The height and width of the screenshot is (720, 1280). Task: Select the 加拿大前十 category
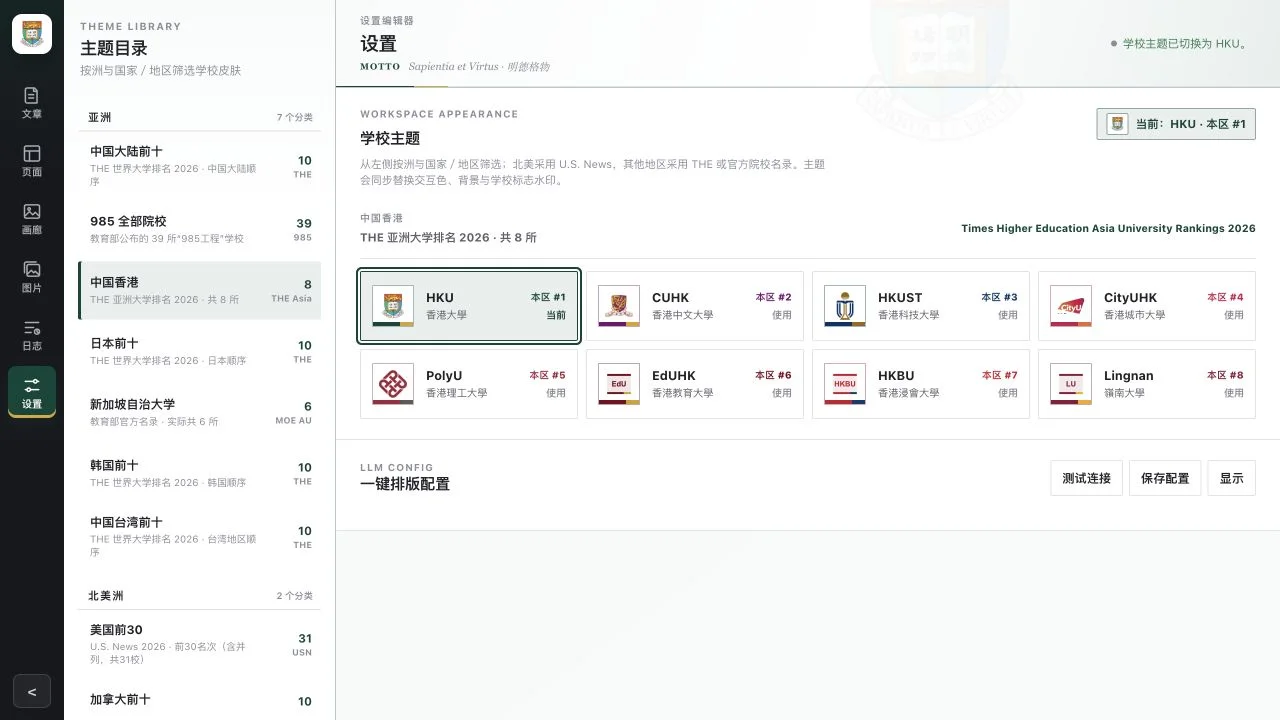200,701
